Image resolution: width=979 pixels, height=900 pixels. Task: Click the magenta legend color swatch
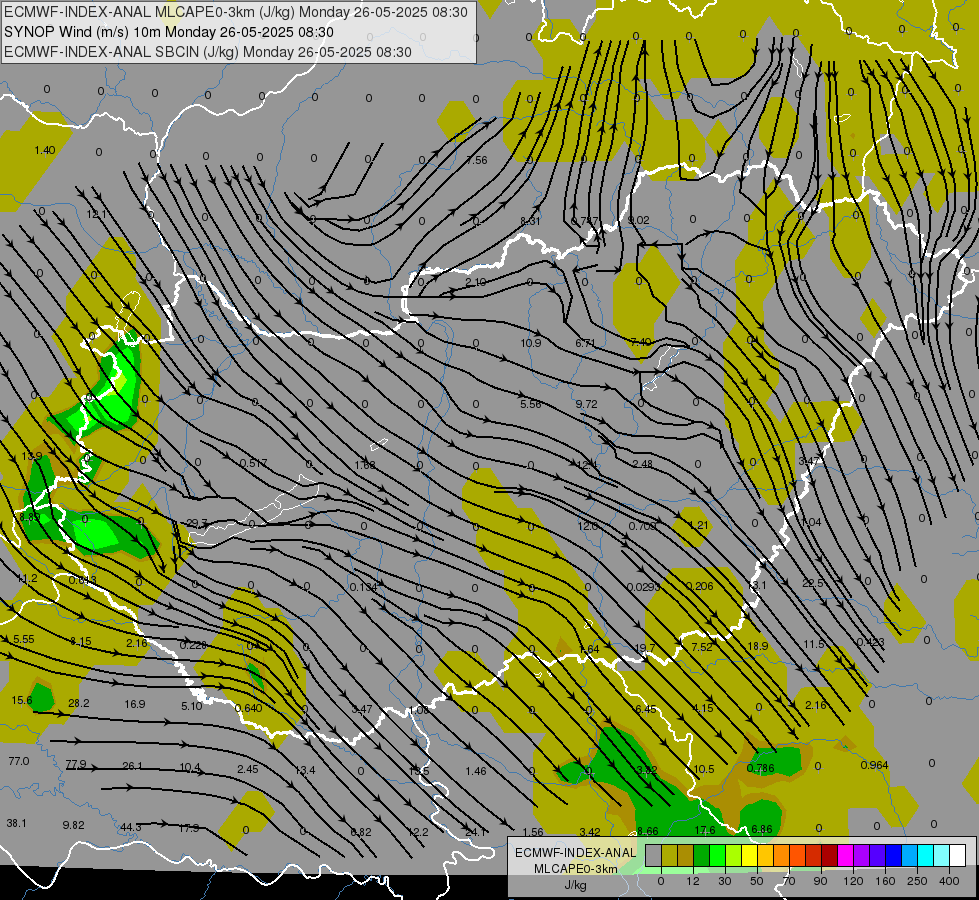point(845,855)
